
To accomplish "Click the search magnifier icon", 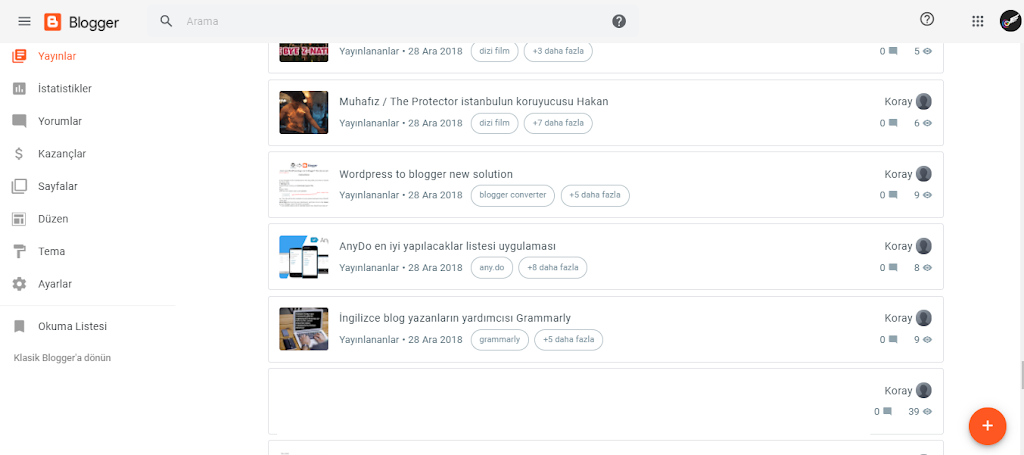I will tap(167, 22).
